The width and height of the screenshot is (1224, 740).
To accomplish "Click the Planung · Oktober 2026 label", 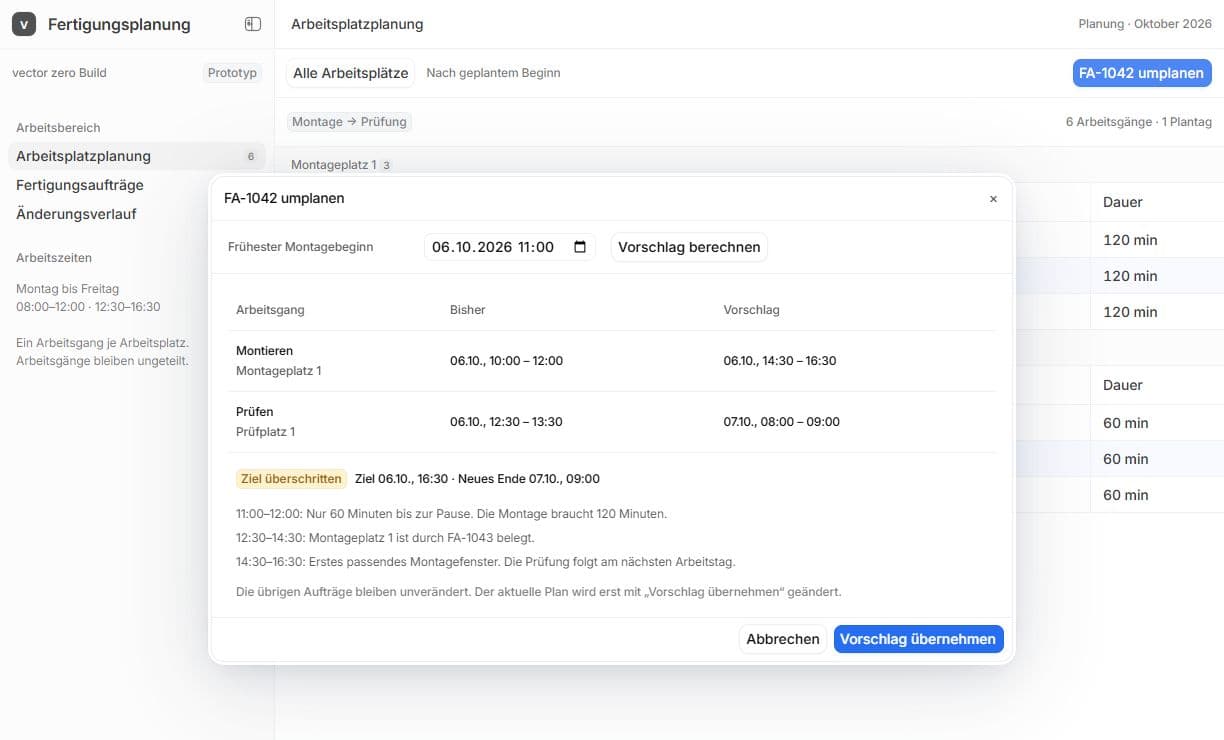I will pos(1145,24).
